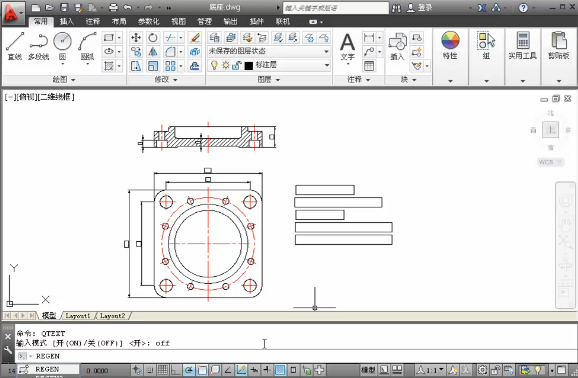Screen dimensions: 578x378
Task: Click the Create Block icon
Action: click(x=417, y=38)
